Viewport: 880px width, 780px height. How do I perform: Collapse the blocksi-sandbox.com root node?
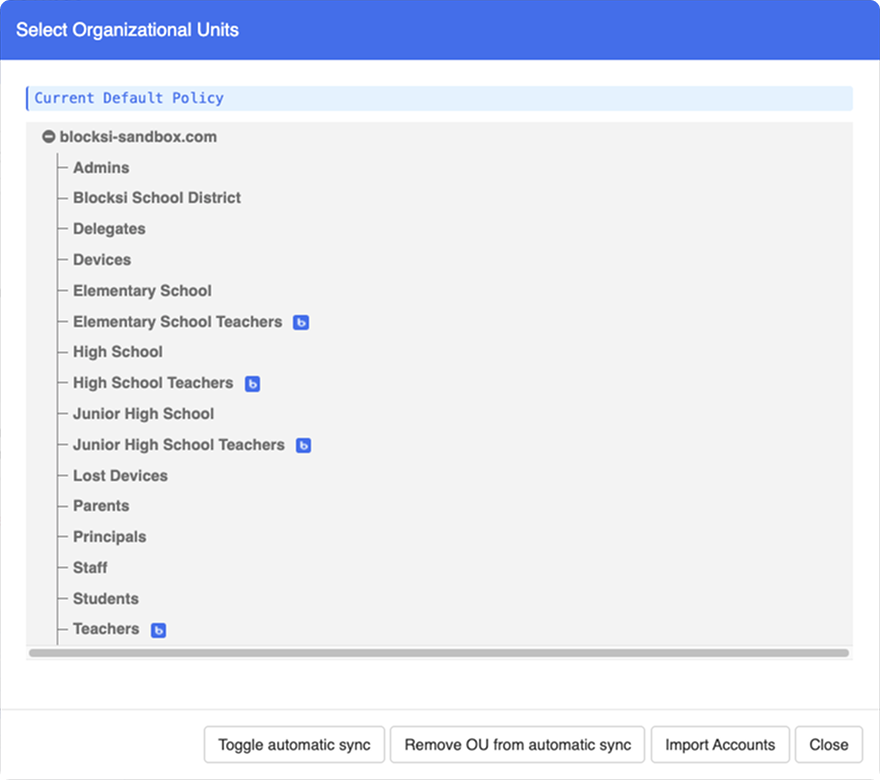(49, 136)
